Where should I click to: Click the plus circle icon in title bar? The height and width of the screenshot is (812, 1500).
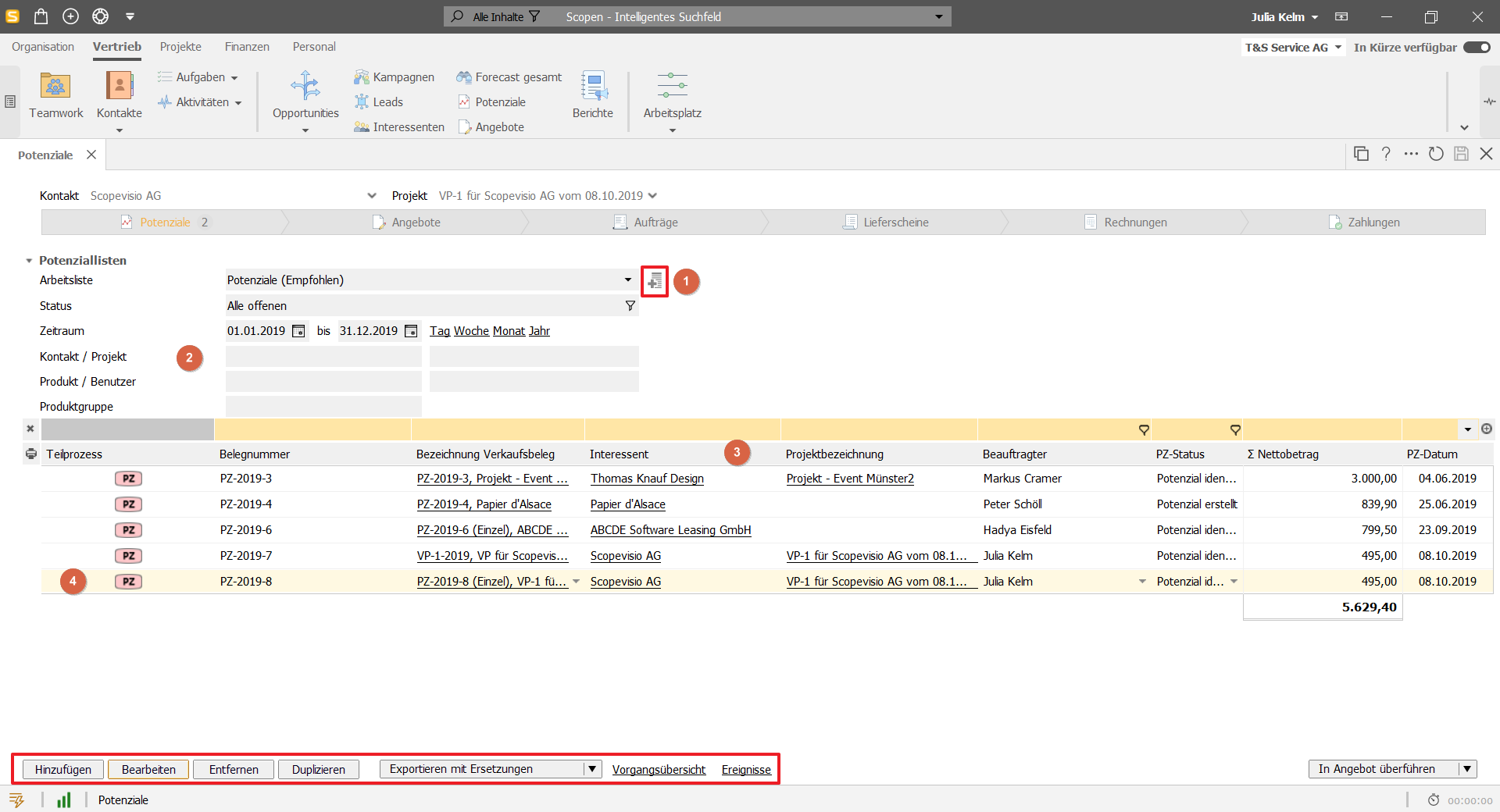(x=70, y=16)
